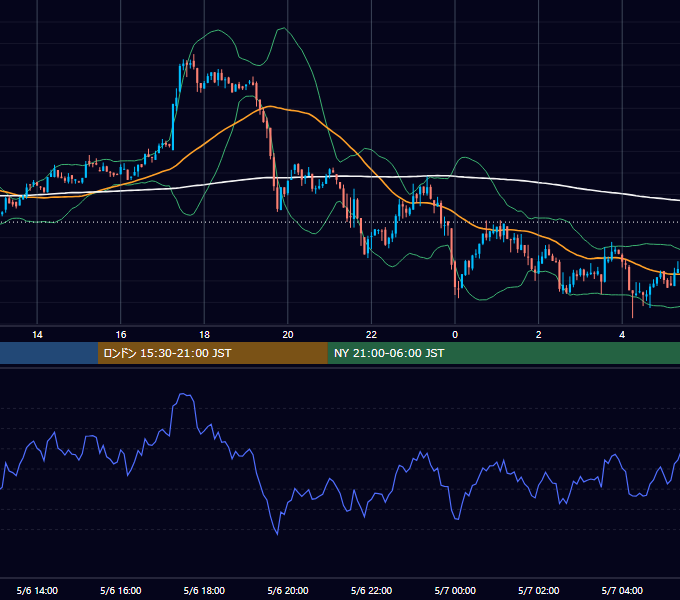This screenshot has width=680, height=600.
Task: Click the 5/6 16:00 time label
Action: [121, 590]
